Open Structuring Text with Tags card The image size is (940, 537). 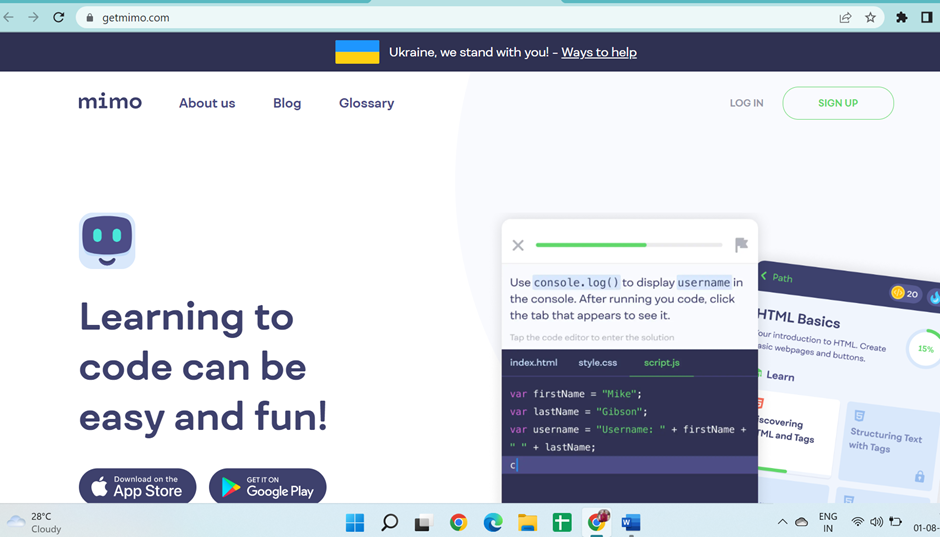click(889, 445)
